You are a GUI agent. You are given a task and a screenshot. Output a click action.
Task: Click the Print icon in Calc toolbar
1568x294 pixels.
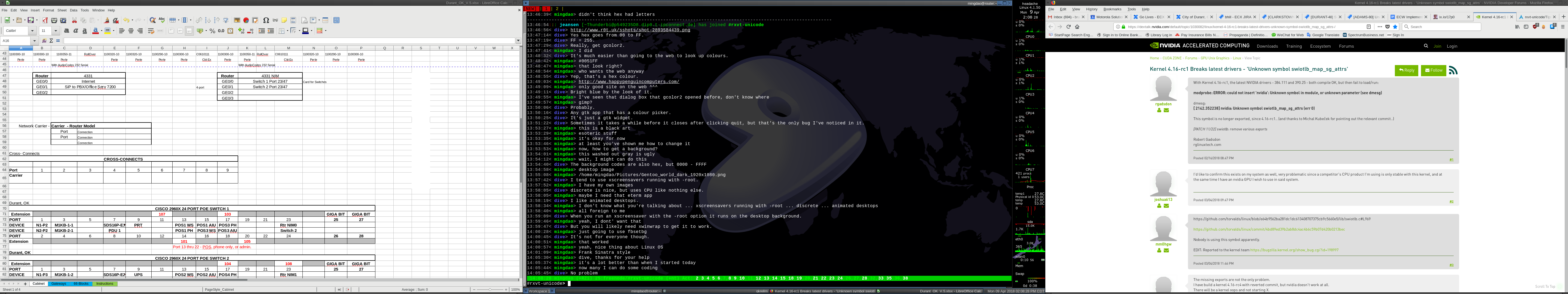click(54, 20)
